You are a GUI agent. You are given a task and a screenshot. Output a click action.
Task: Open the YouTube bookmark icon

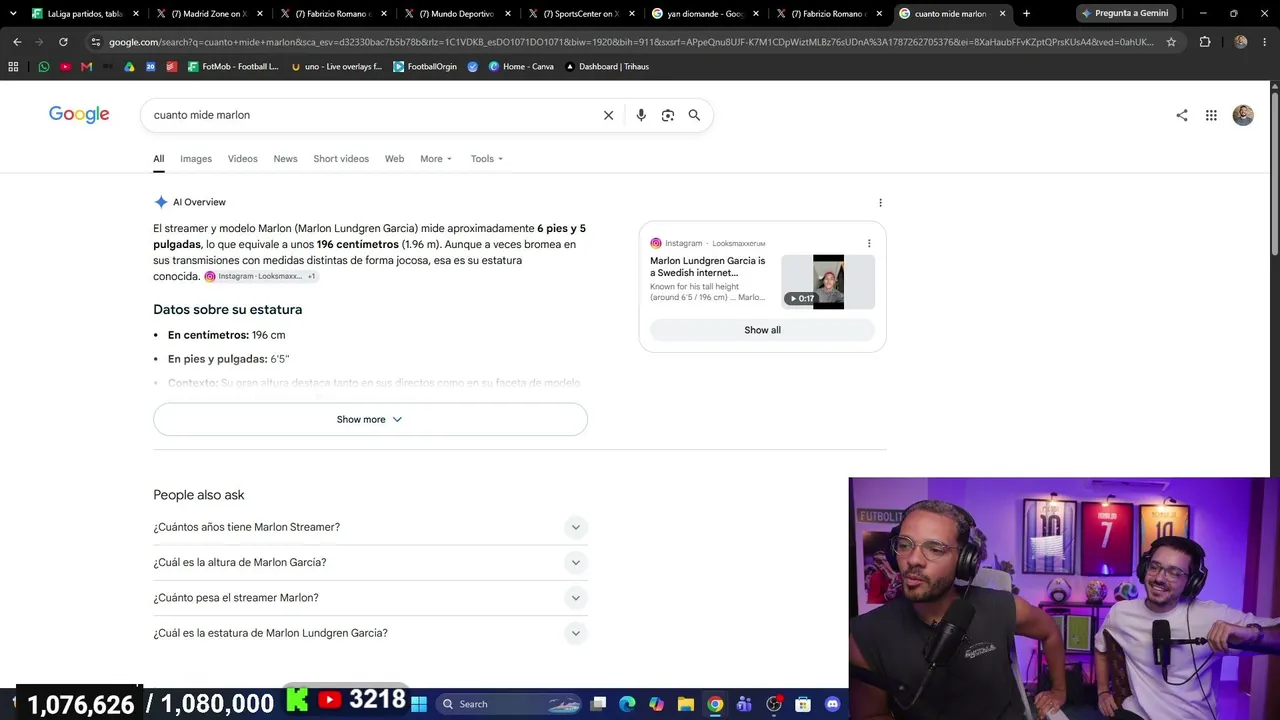click(x=65, y=66)
